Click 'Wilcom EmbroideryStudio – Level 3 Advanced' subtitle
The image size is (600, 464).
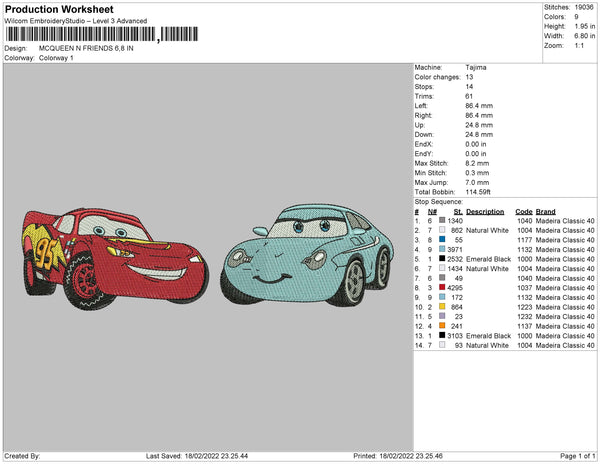pos(76,21)
